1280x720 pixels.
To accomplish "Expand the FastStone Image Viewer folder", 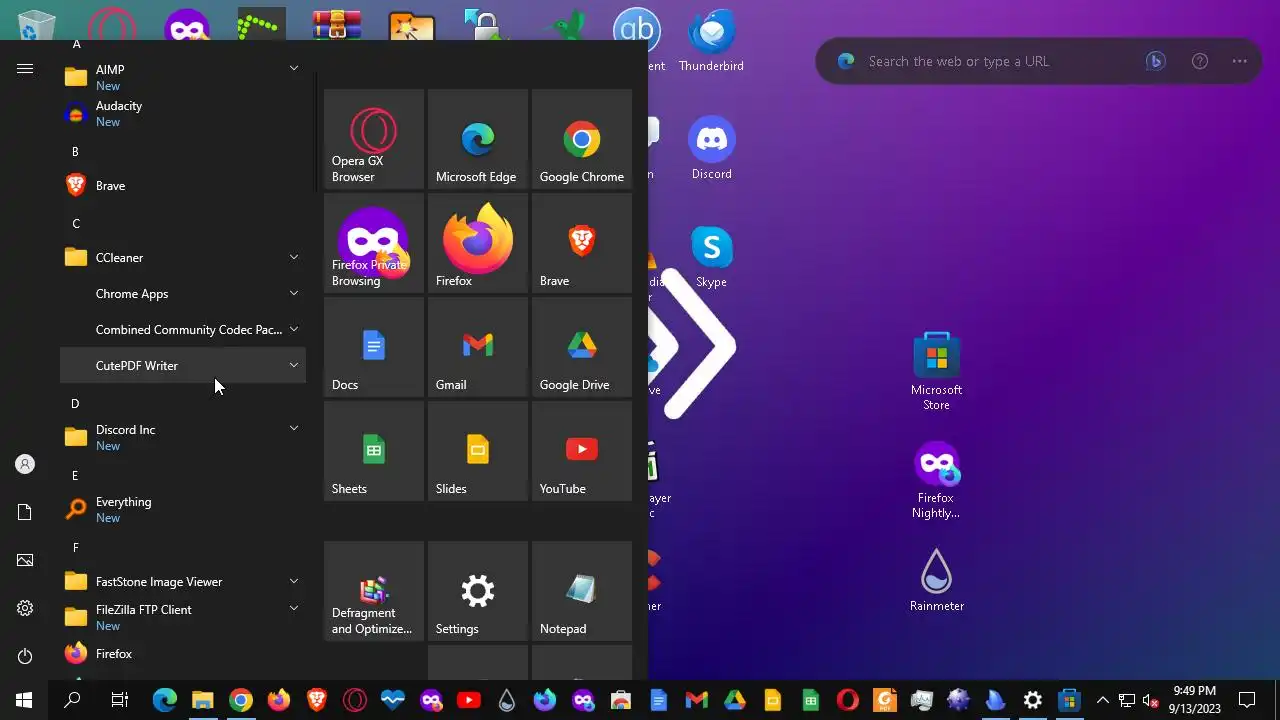I will 183,581.
